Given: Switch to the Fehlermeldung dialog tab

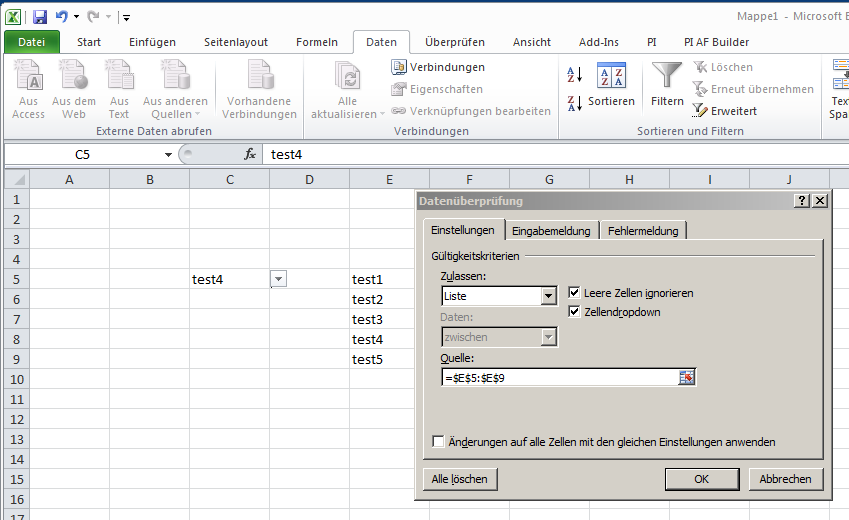Looking at the screenshot, I should [643, 231].
